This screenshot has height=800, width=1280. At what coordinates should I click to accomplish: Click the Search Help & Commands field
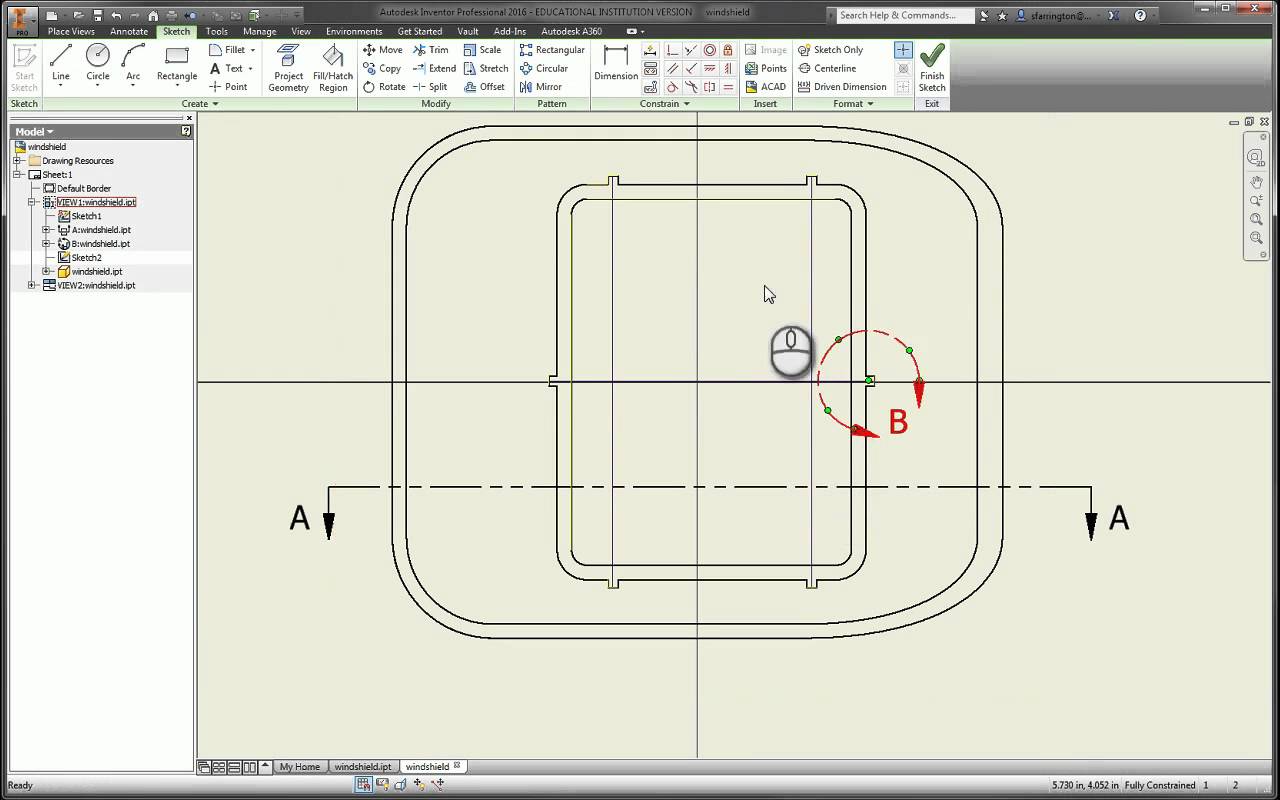tap(904, 15)
